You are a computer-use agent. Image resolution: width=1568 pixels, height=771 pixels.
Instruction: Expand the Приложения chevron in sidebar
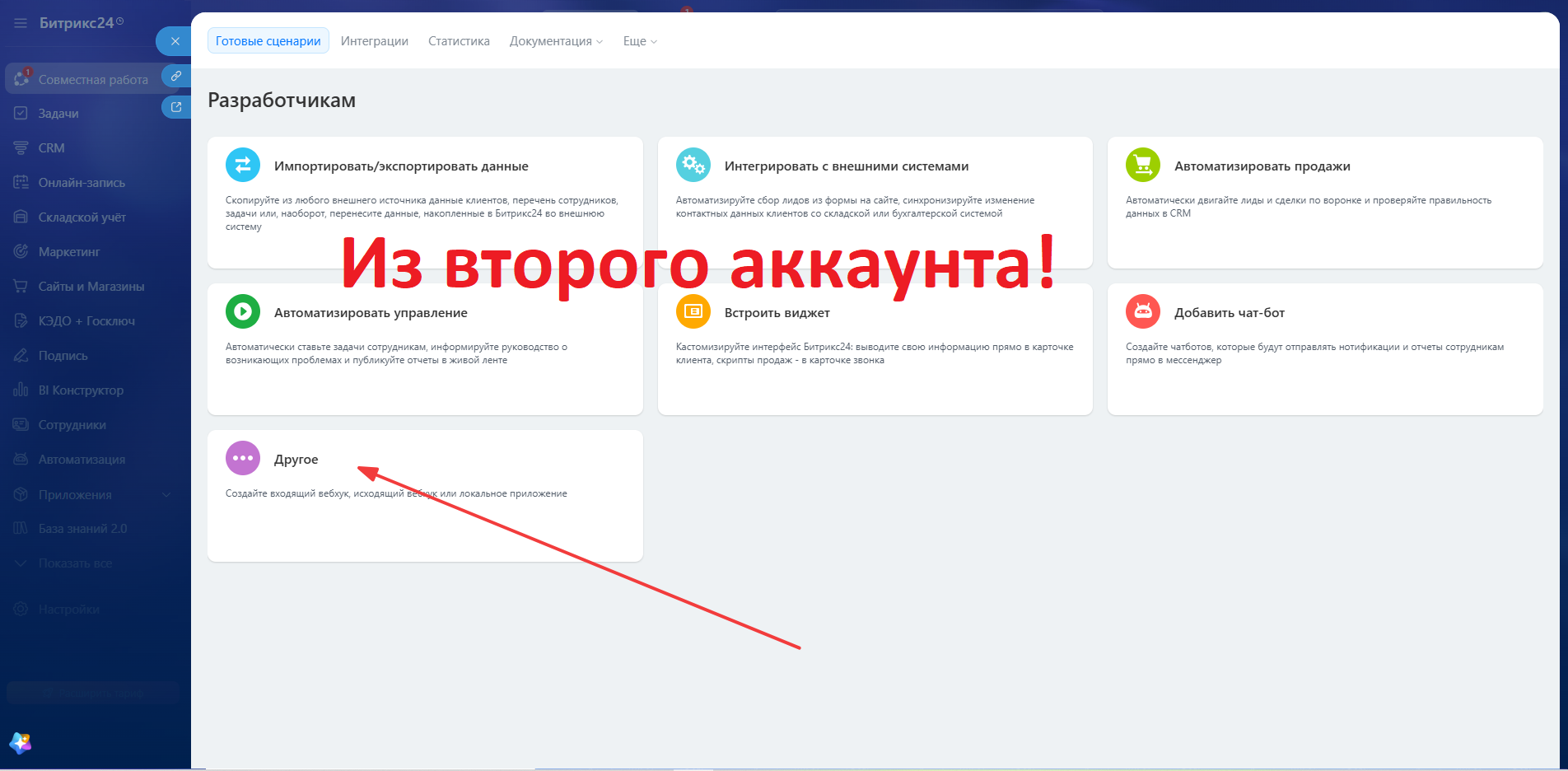click(x=166, y=495)
